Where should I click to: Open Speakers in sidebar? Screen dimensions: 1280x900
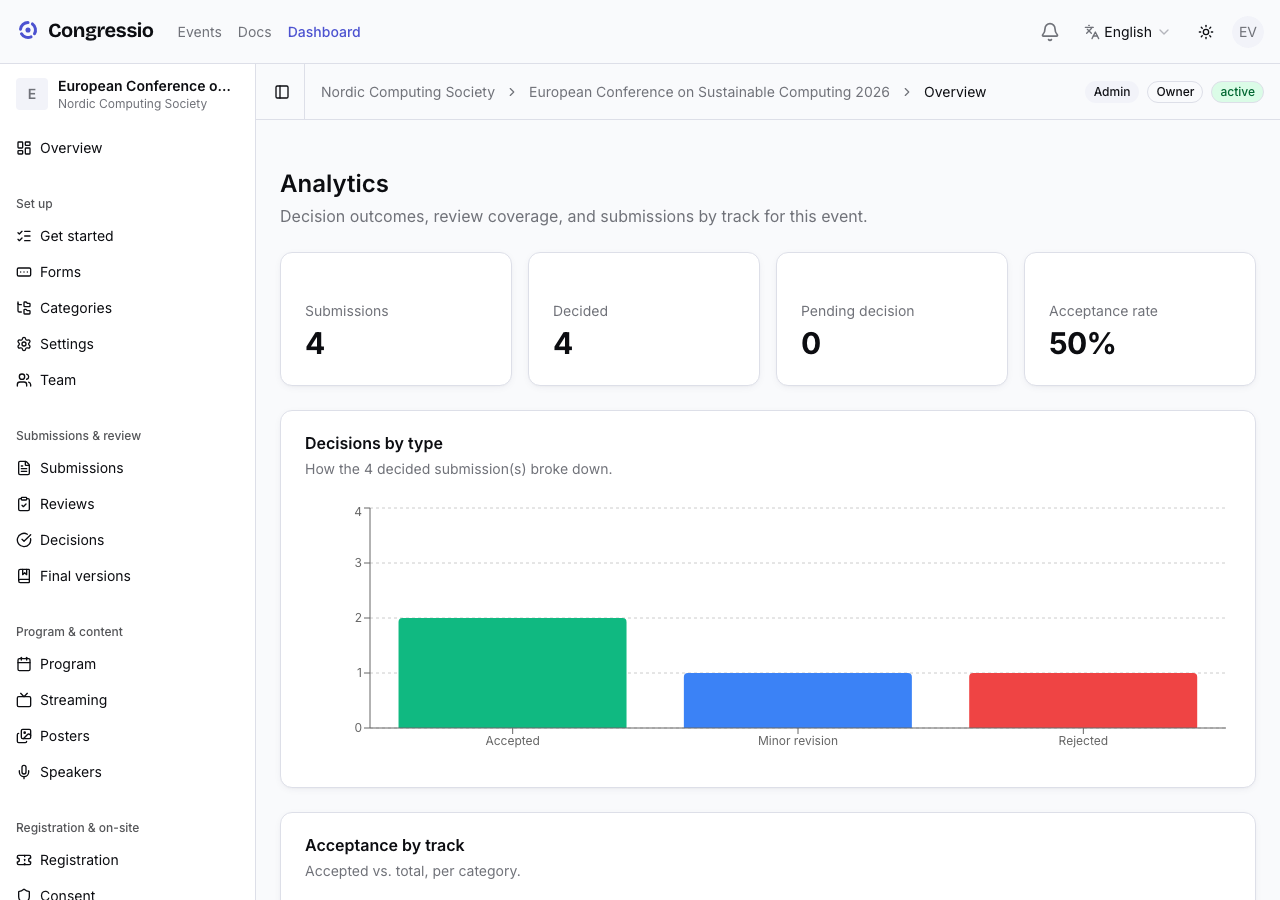pos(127,772)
